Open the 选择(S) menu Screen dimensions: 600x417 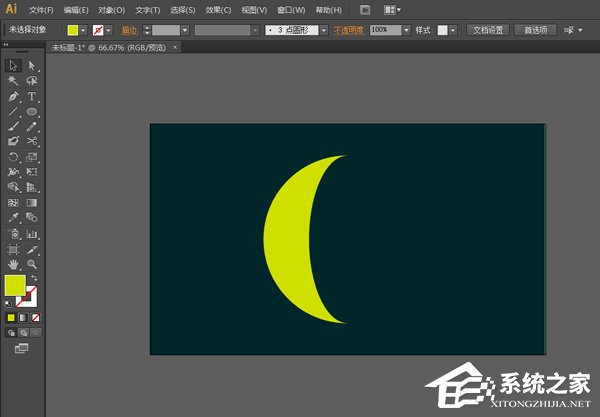(183, 10)
